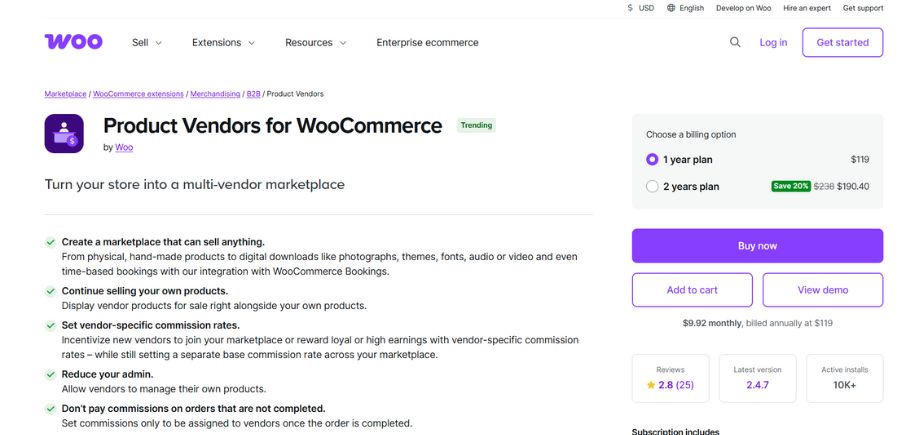Open the search magnifier icon

[735, 42]
